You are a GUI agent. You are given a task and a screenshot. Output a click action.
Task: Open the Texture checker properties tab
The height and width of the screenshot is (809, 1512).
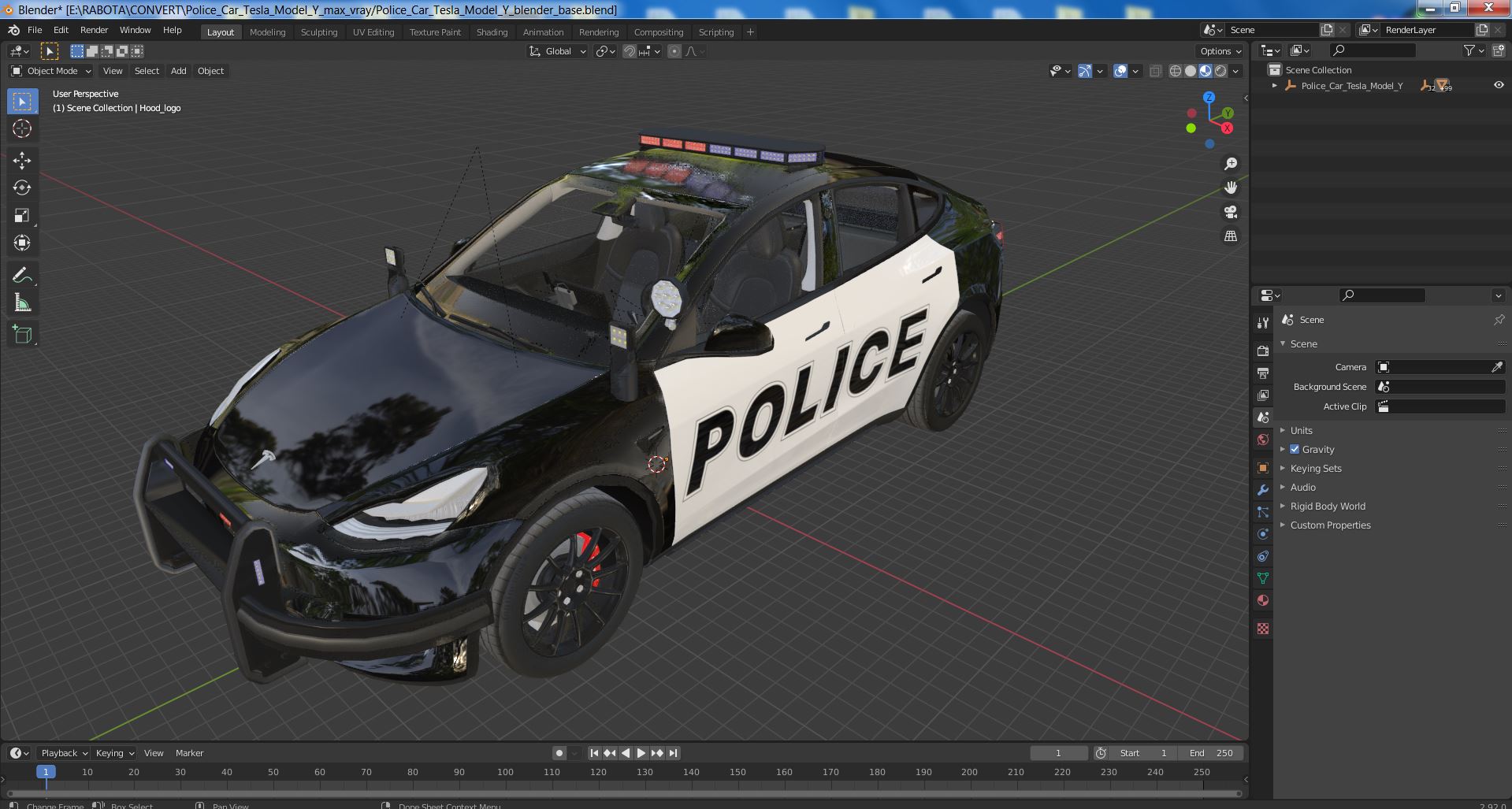1263,629
